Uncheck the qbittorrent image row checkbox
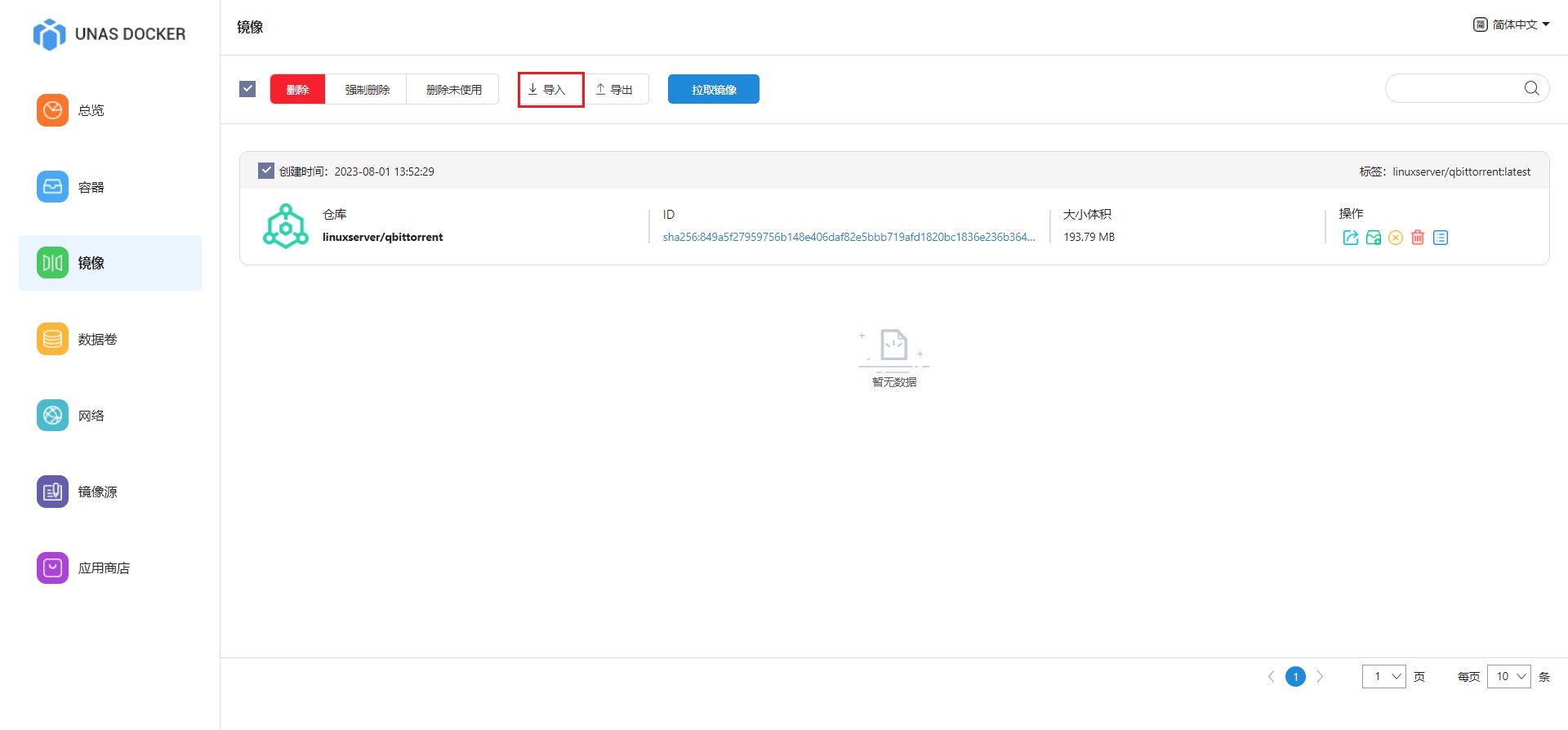The height and width of the screenshot is (730, 1568). 266,171
